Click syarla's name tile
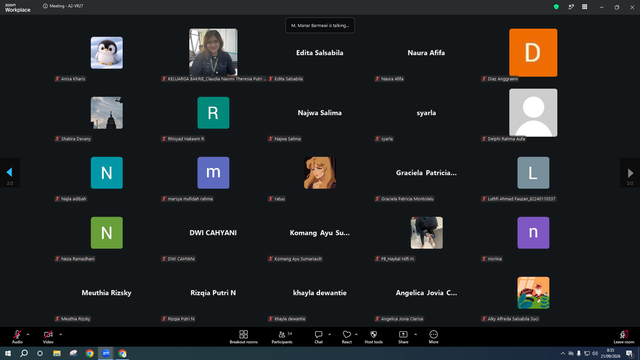 (x=426, y=113)
